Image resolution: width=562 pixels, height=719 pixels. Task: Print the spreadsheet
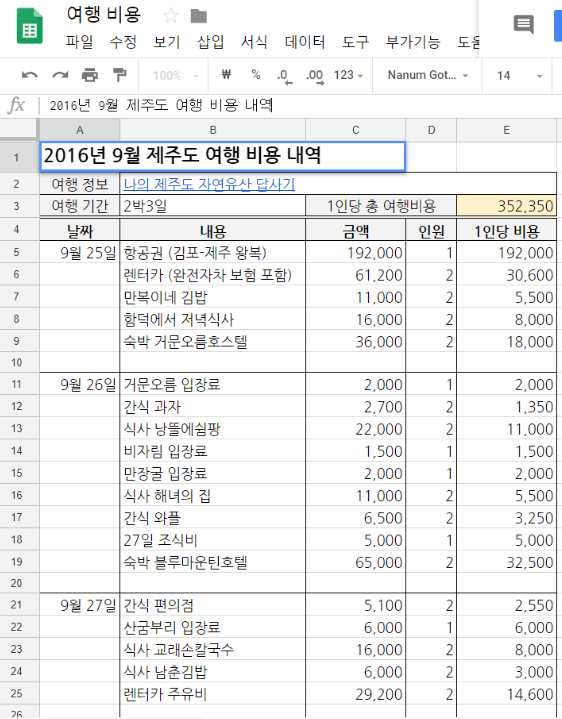[x=90, y=75]
